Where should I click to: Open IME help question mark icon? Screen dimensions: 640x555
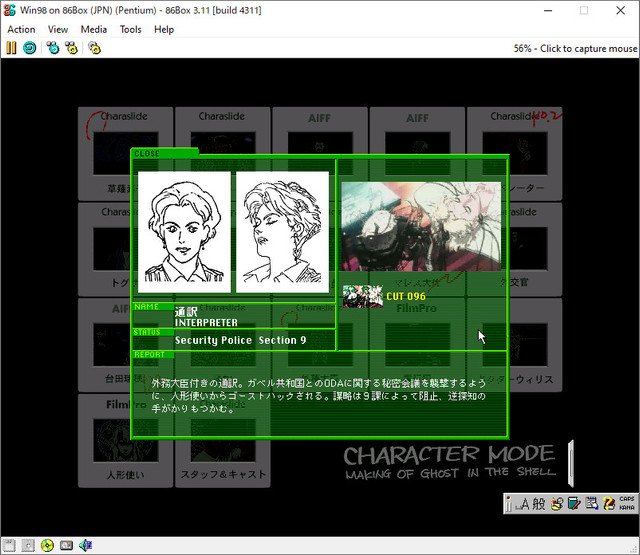(x=609, y=504)
